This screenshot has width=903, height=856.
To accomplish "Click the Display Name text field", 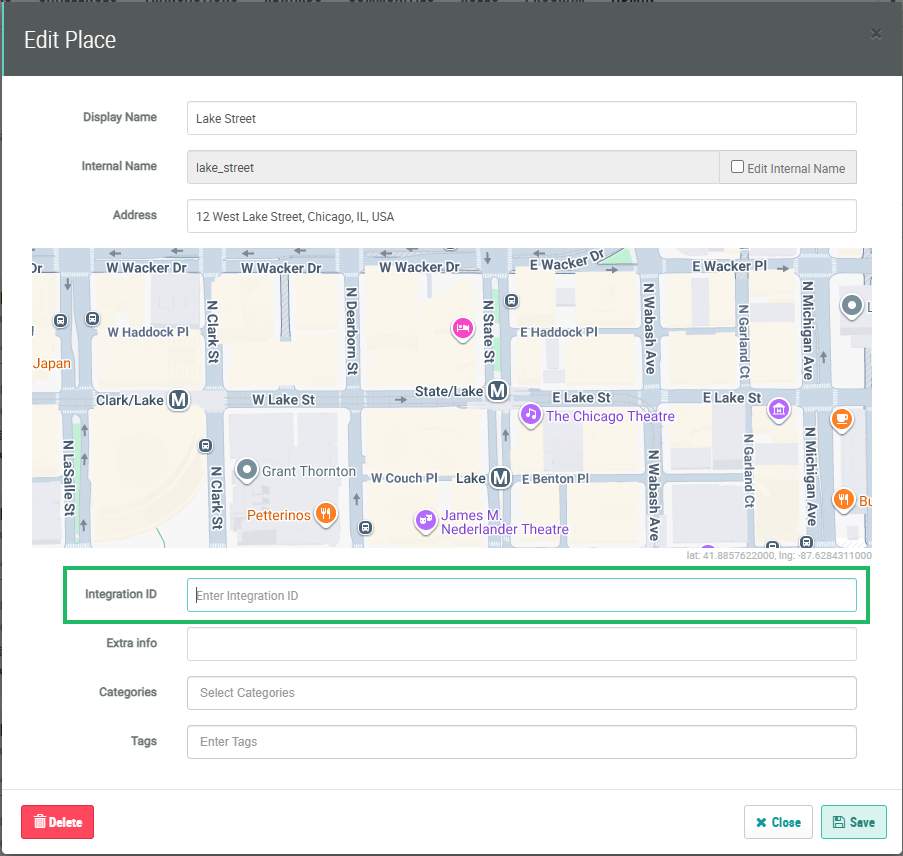I will tap(521, 118).
